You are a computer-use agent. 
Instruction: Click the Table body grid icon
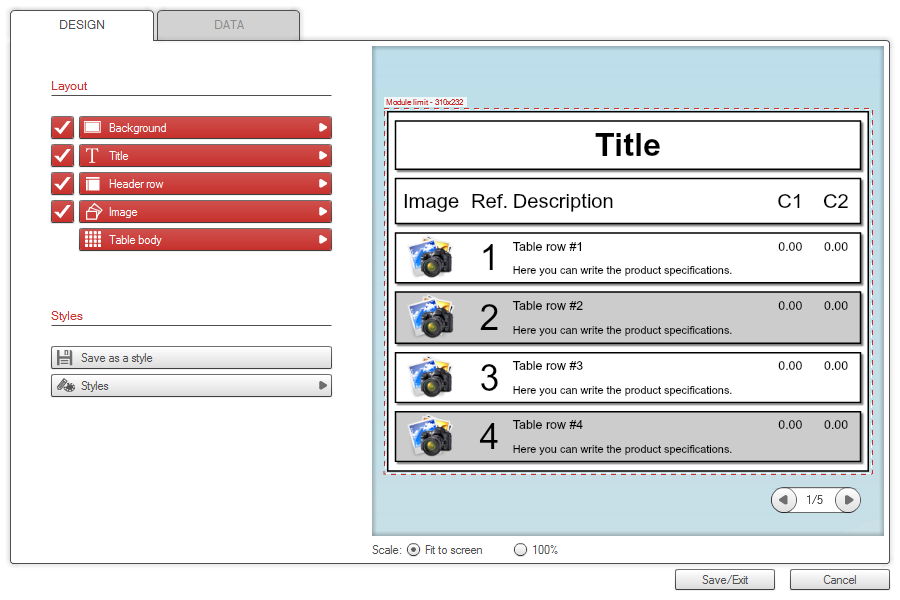coord(93,240)
